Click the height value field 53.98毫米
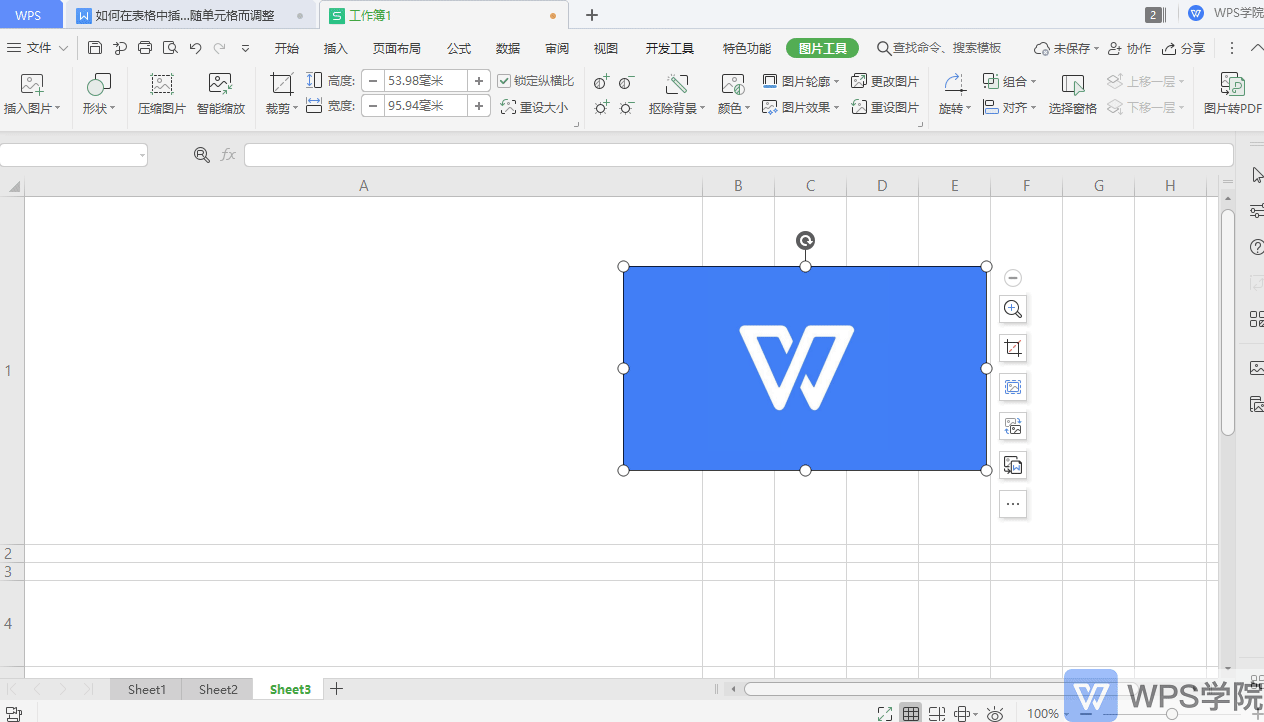Screen dimensions: 1264x722 pos(426,81)
